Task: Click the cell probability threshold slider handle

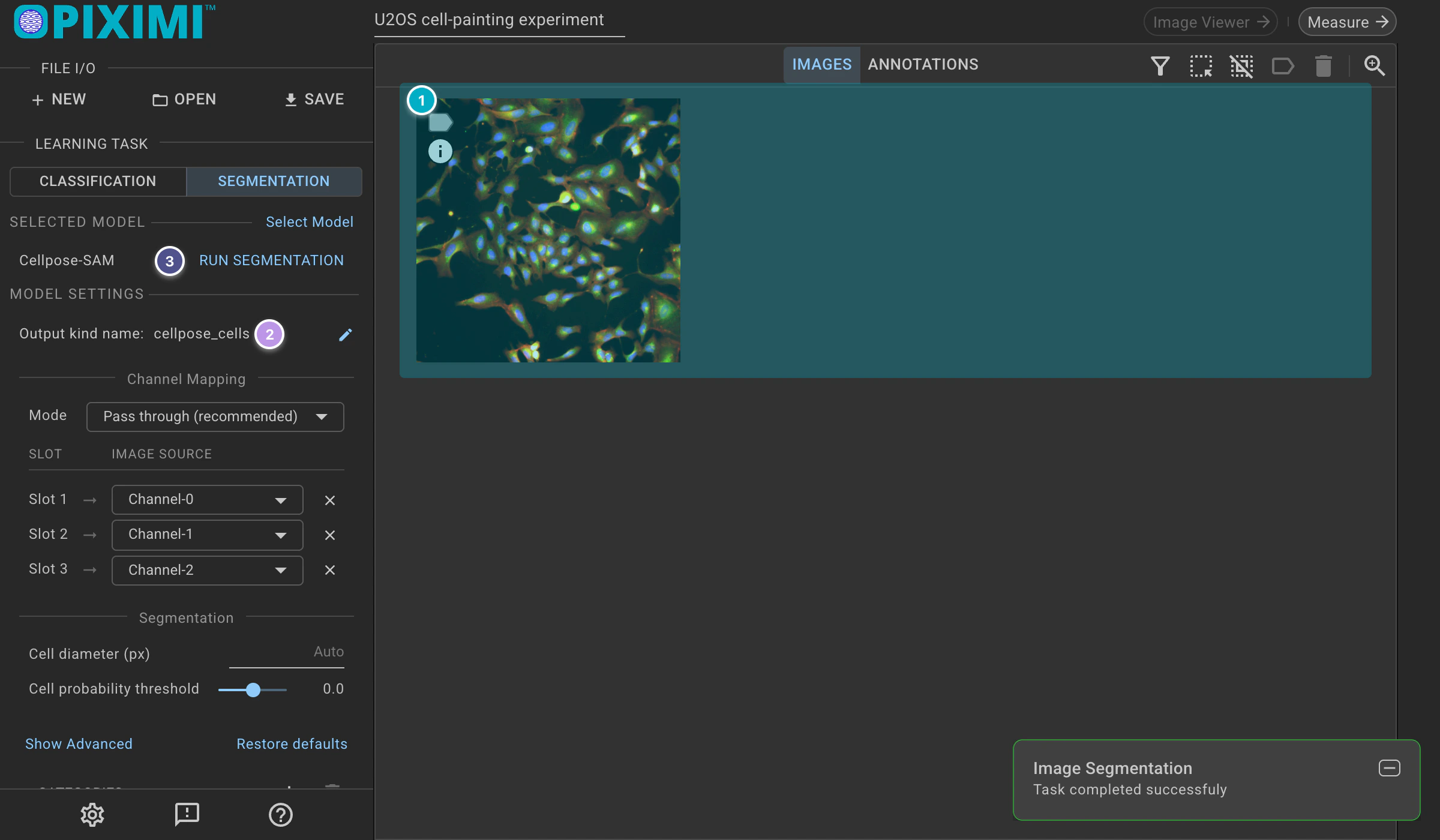Action: [x=253, y=690]
